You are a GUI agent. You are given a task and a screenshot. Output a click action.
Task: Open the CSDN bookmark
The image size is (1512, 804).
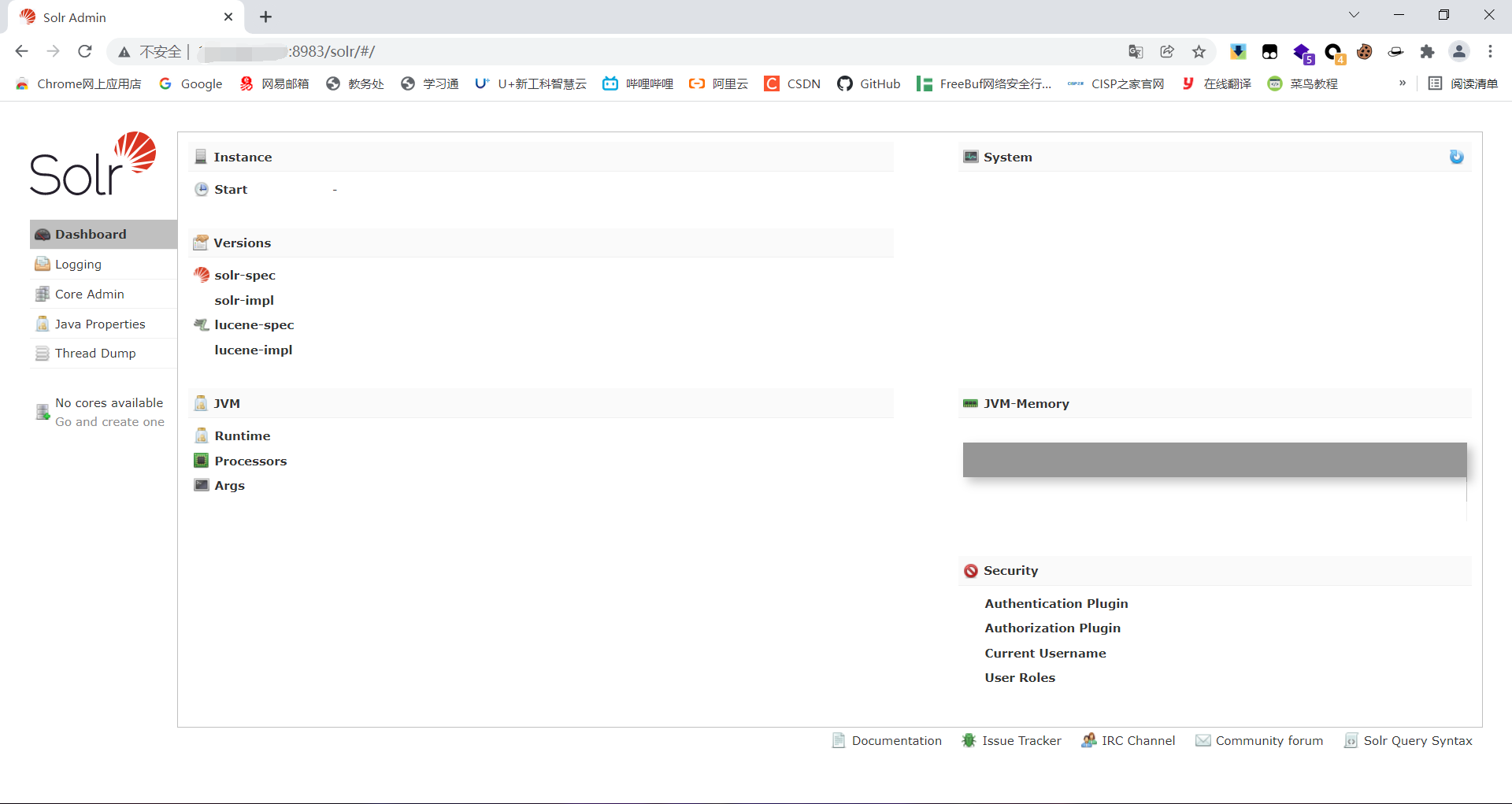(x=793, y=83)
